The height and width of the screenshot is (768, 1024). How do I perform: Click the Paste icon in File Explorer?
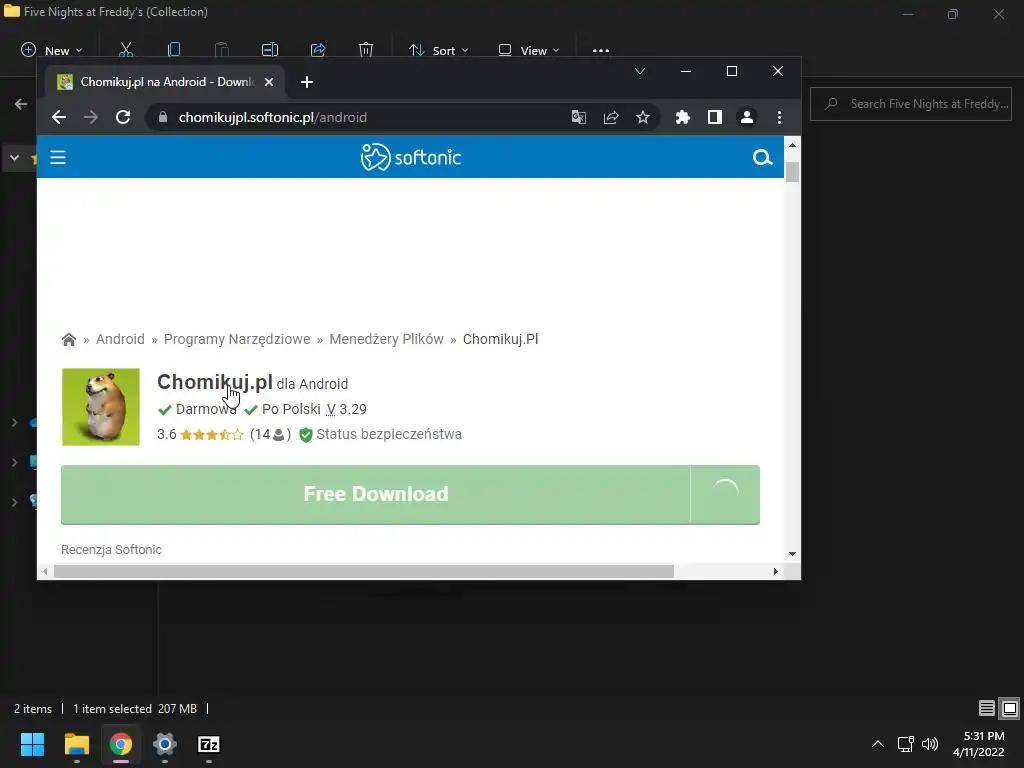click(x=222, y=50)
